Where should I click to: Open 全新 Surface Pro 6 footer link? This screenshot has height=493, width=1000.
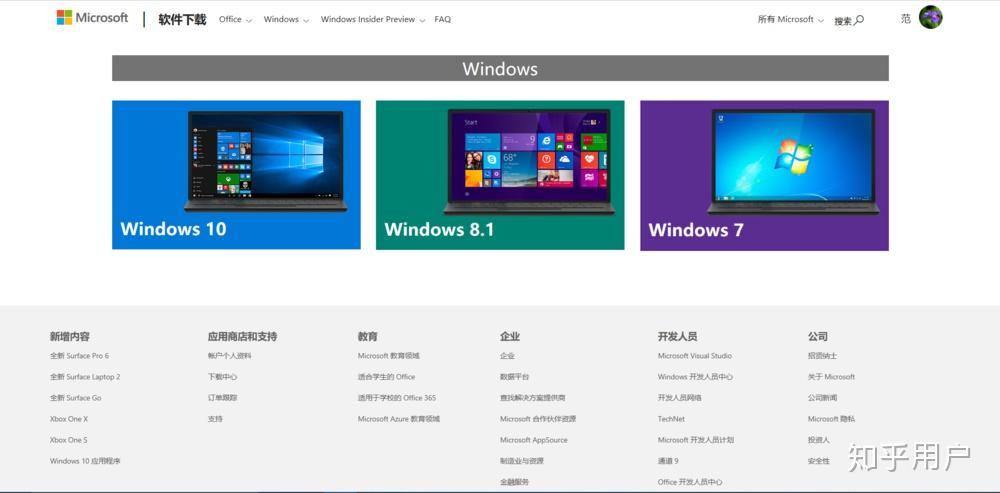coord(80,356)
